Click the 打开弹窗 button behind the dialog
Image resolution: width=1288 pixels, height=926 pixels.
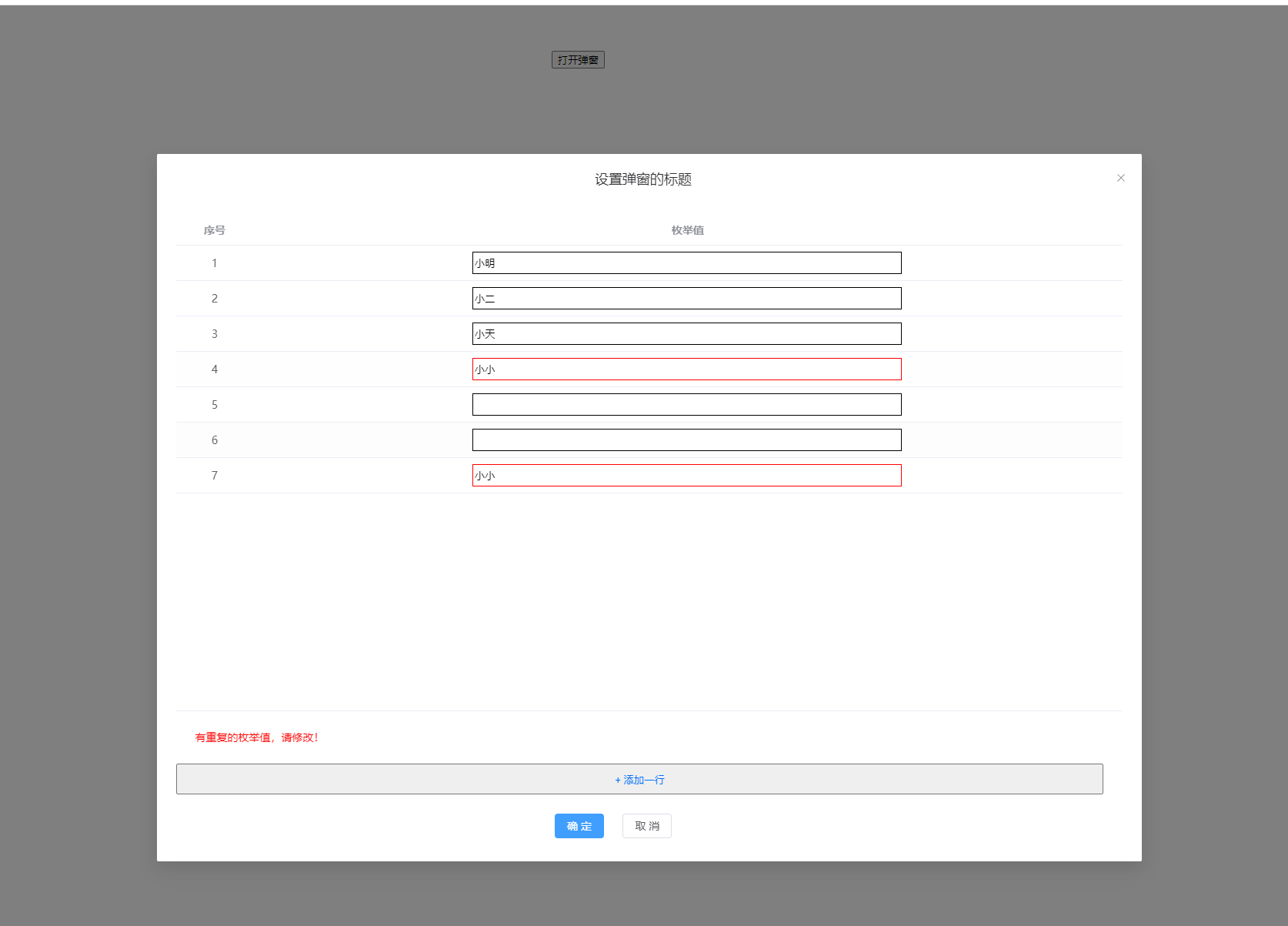[x=578, y=60]
